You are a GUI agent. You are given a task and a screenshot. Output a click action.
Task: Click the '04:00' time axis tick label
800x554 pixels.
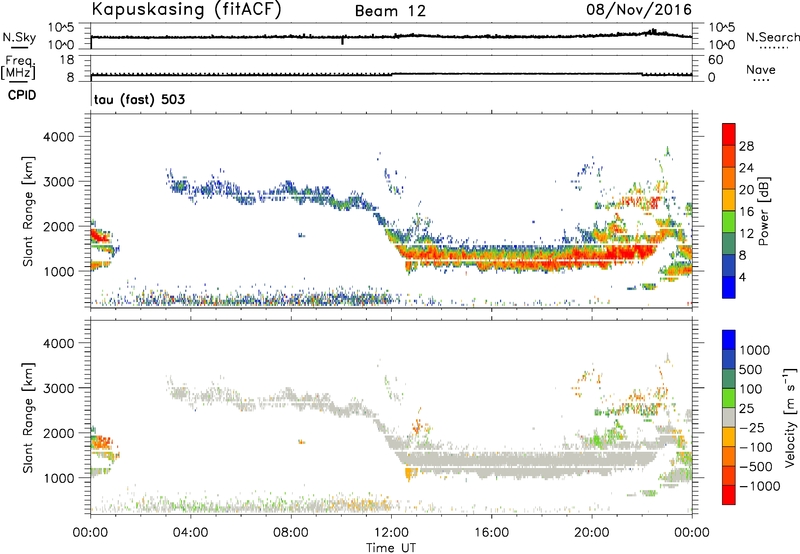coord(190,533)
